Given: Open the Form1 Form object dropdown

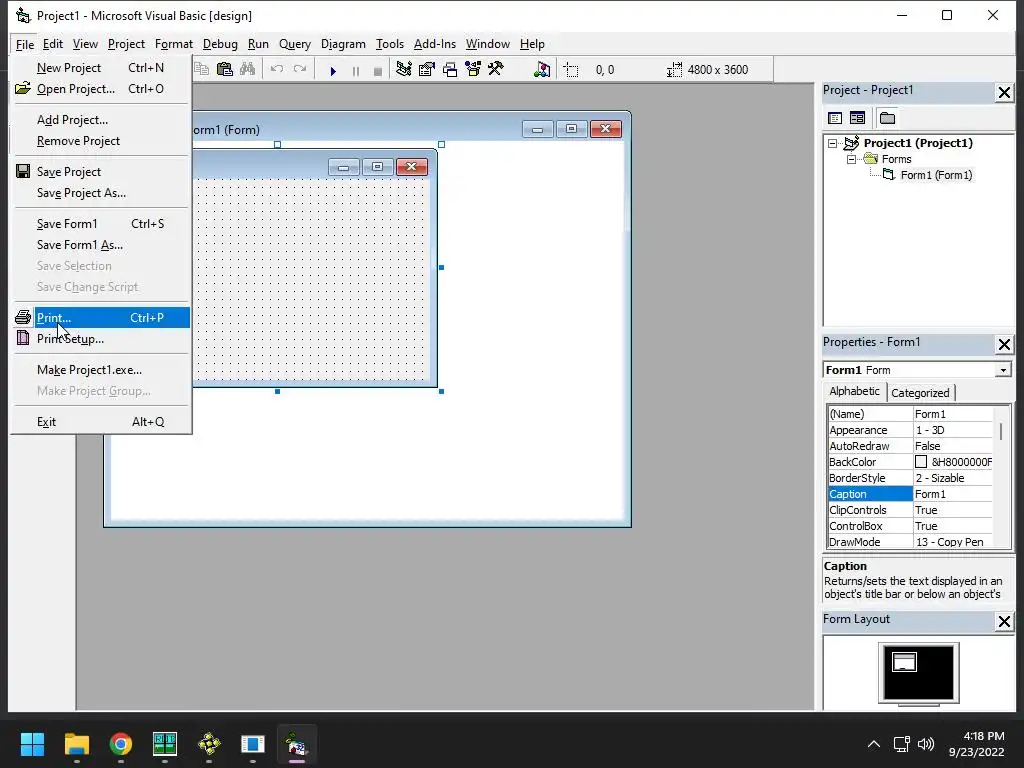Looking at the screenshot, I should pyautogui.click(x=1003, y=370).
